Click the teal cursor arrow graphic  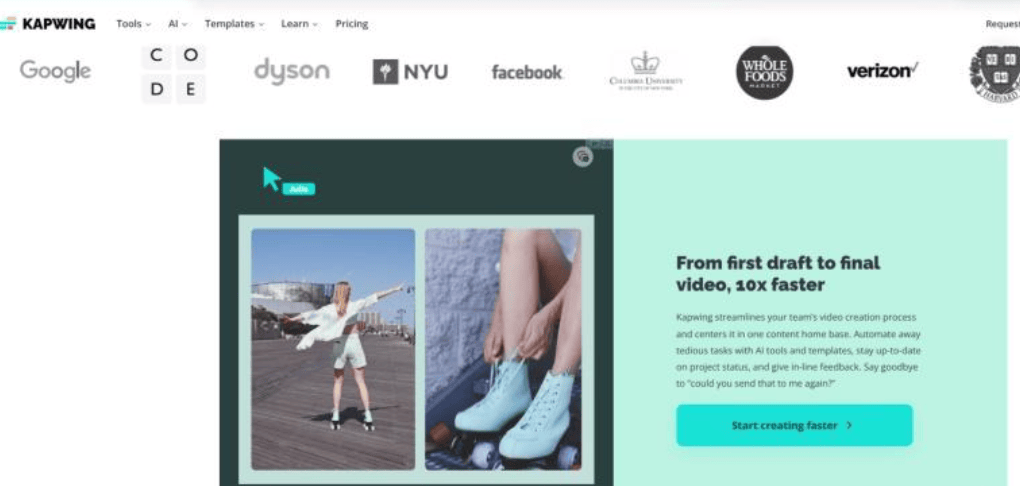(271, 178)
